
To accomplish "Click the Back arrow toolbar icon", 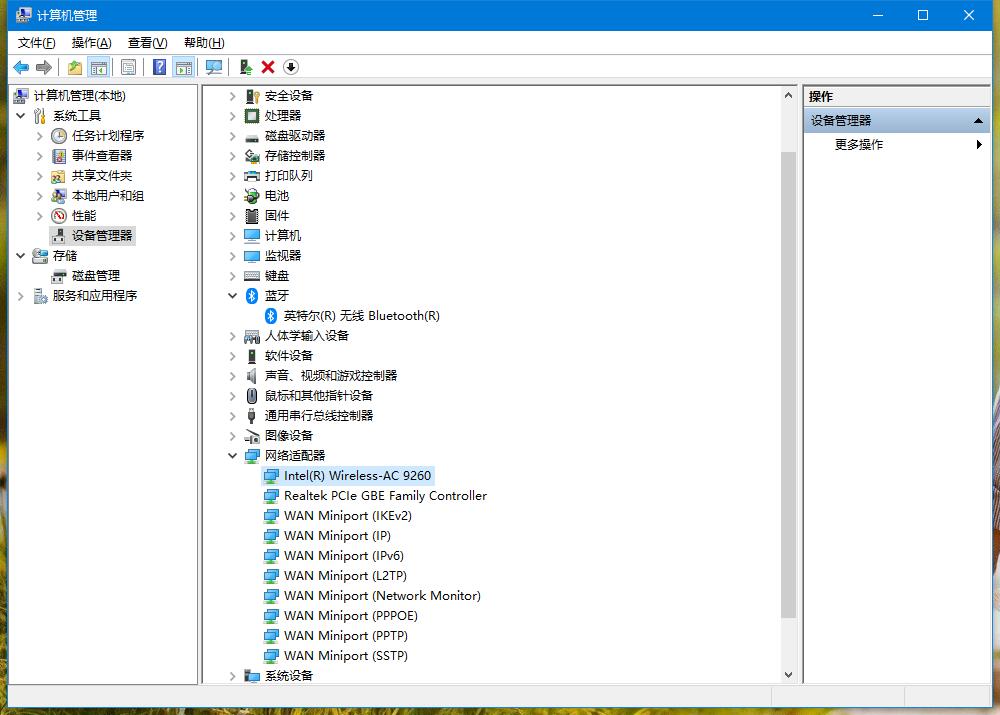I will coord(21,67).
